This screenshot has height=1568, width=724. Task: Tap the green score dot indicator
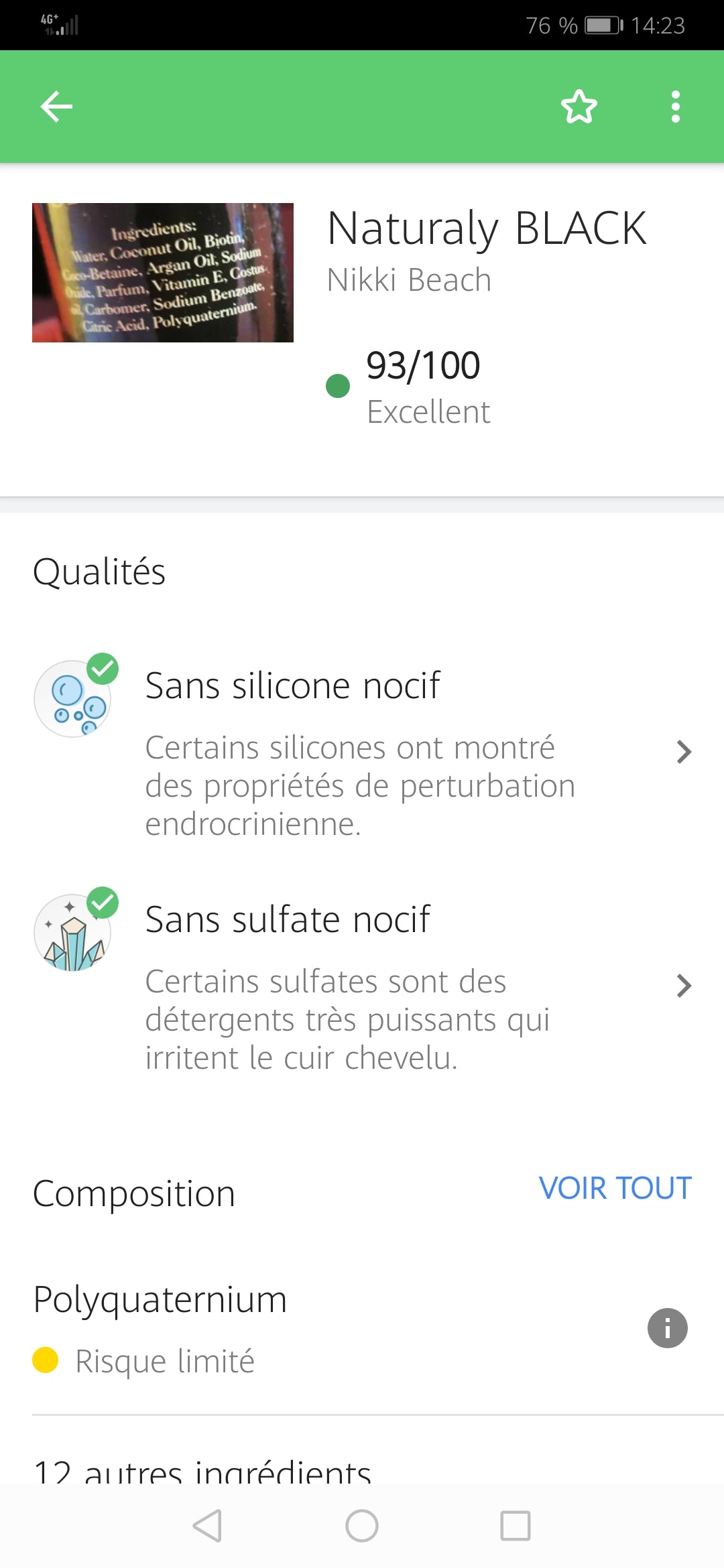(x=338, y=386)
